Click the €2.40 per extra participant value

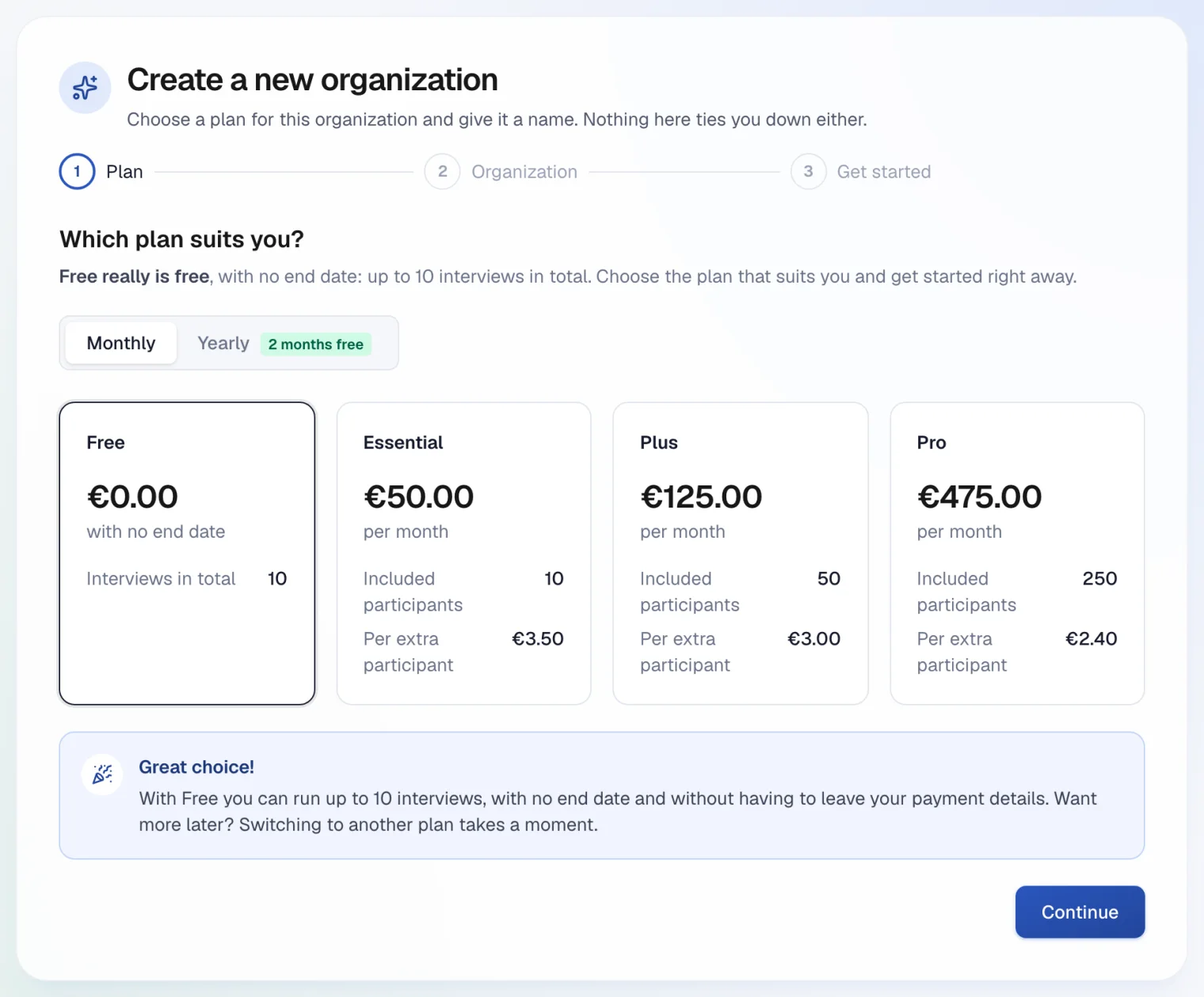(1092, 639)
